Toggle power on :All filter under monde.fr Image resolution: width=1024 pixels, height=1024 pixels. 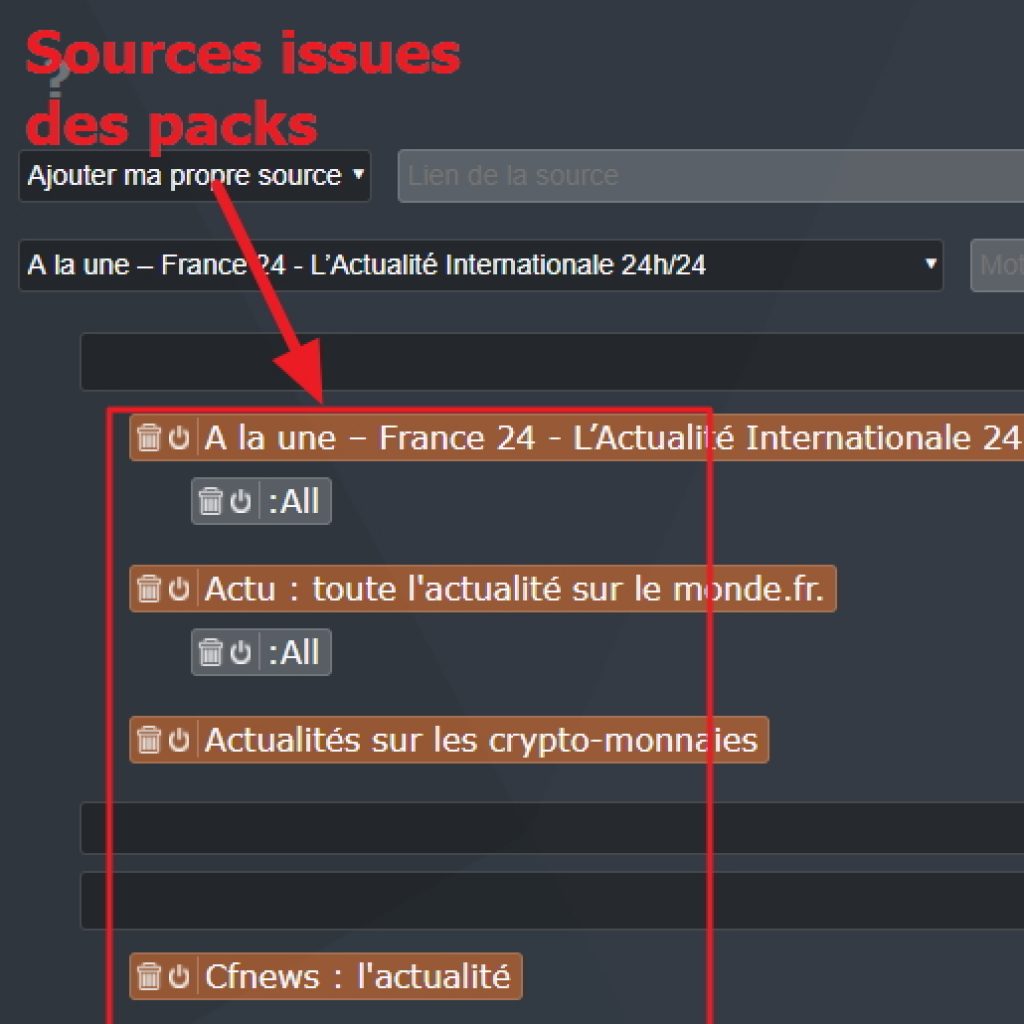pos(241,652)
